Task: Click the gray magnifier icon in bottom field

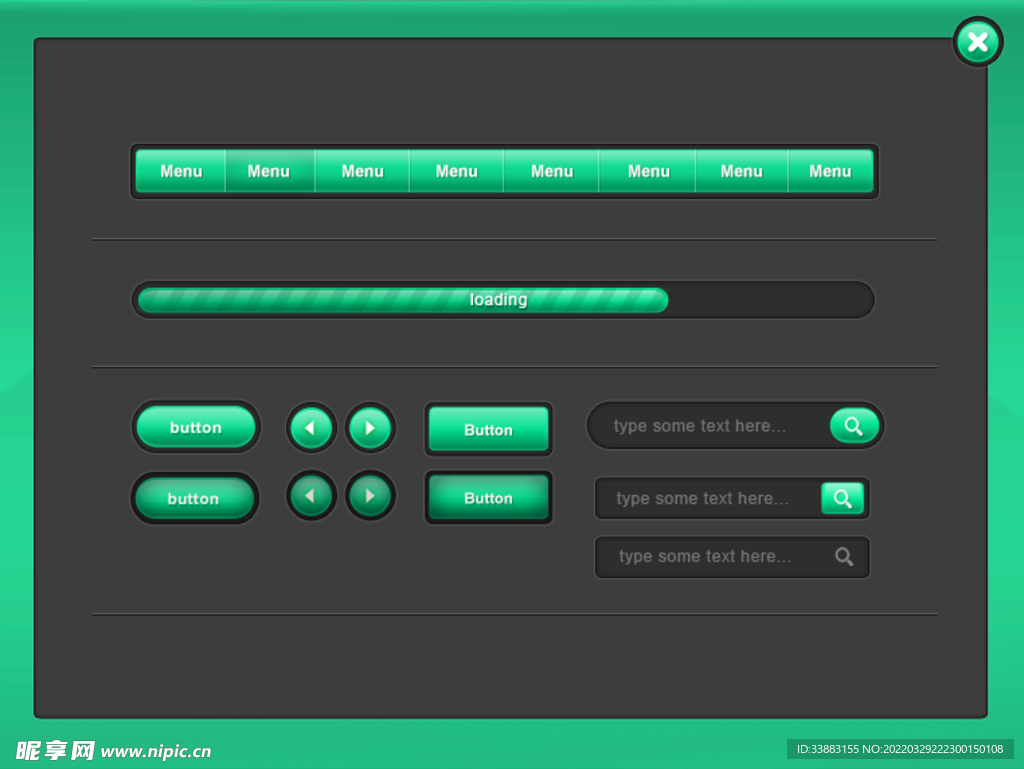Action: pos(844,557)
